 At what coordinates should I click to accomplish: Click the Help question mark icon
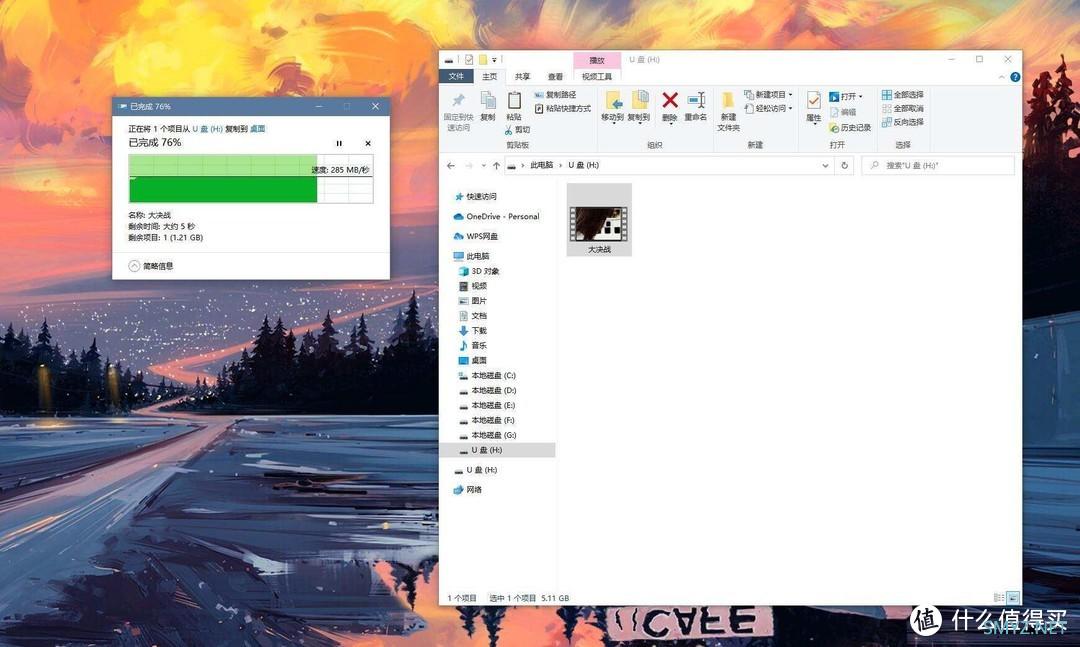1015,77
